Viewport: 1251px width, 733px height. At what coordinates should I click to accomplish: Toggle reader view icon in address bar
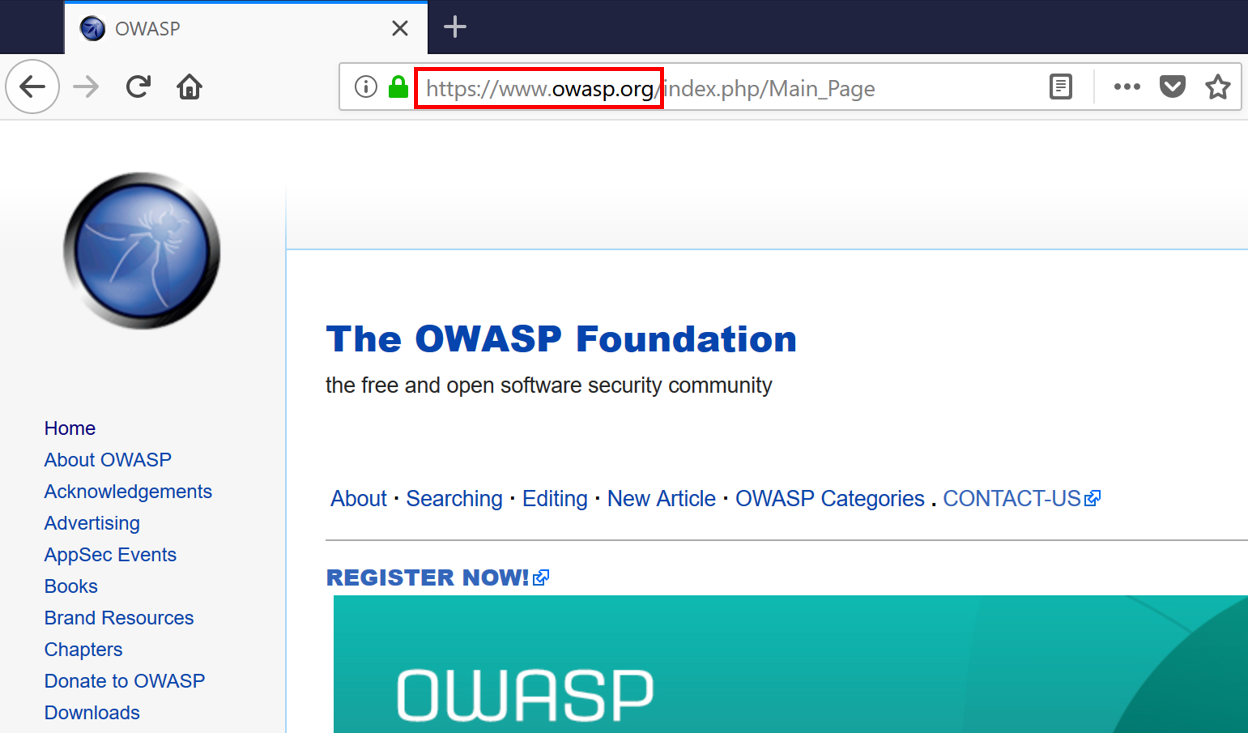pyautogui.click(x=1060, y=87)
